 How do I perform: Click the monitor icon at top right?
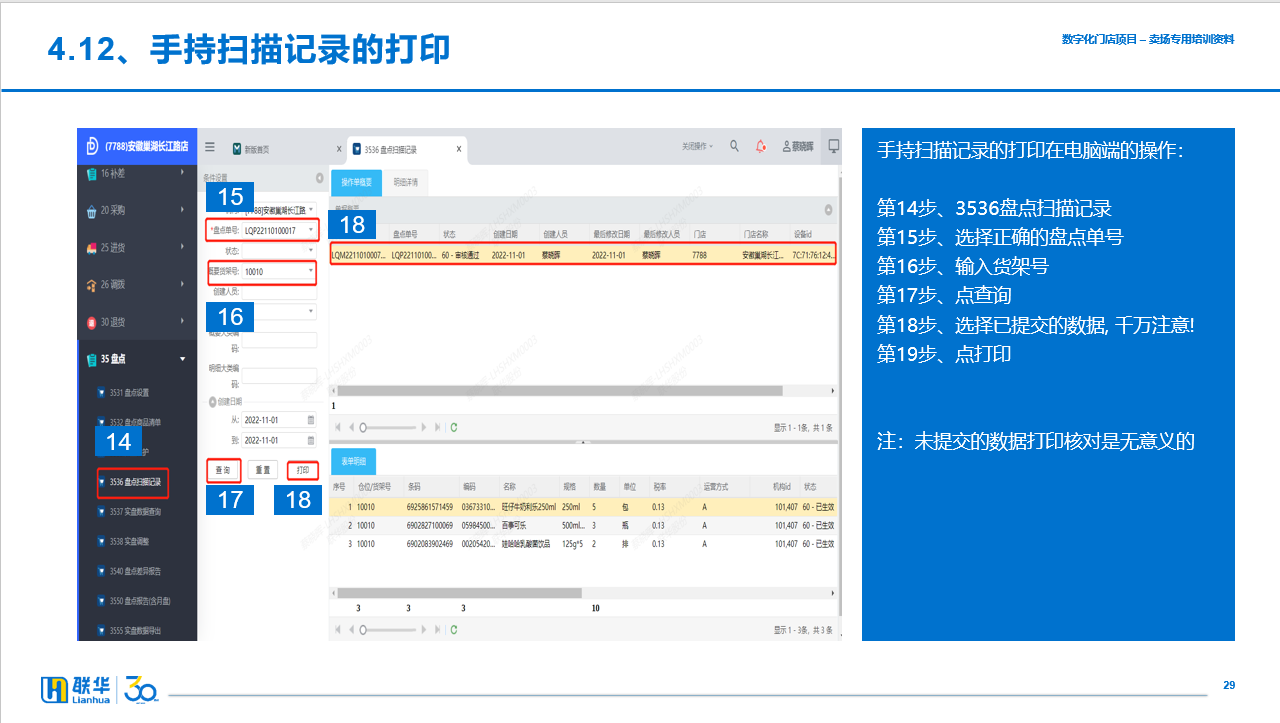[x=833, y=146]
